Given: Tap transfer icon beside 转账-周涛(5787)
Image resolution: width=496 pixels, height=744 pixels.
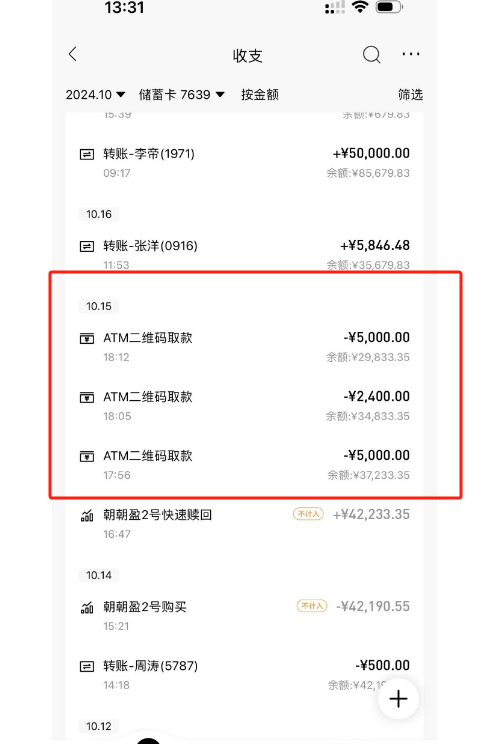Looking at the screenshot, I should (86, 667).
